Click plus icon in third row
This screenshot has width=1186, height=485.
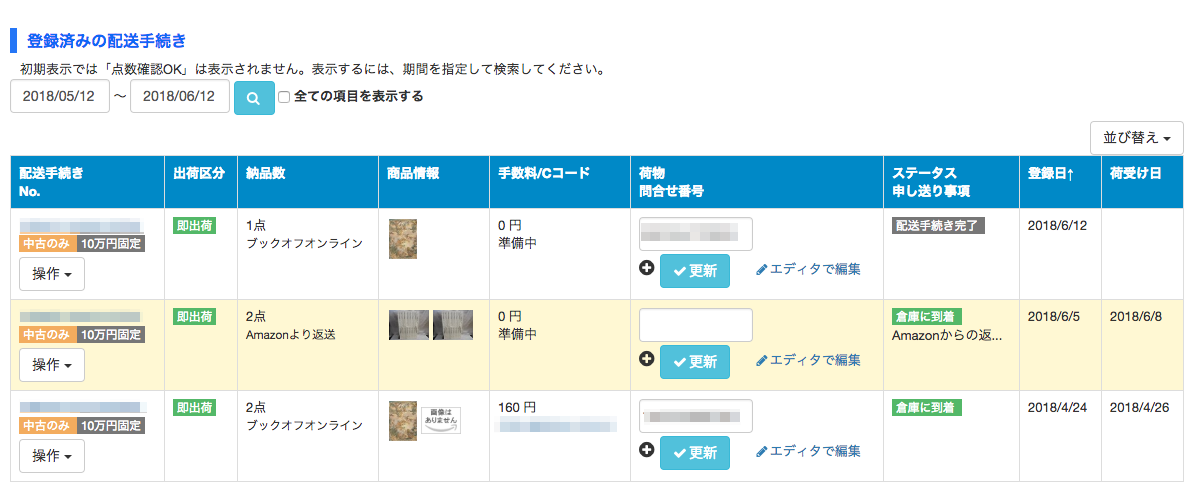click(646, 451)
